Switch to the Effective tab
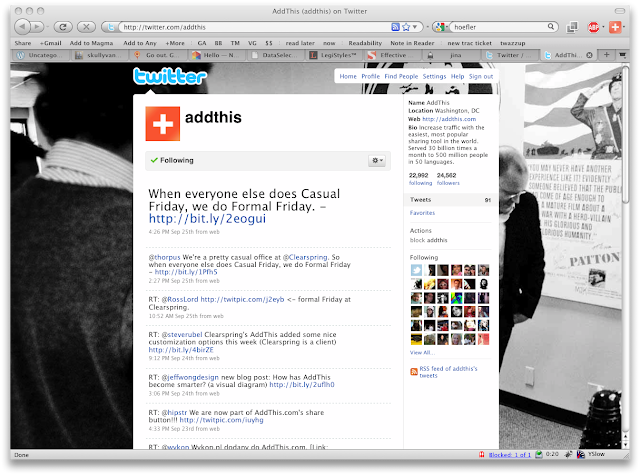Image resolution: width=640 pixels, height=475 pixels. [x=393, y=55]
